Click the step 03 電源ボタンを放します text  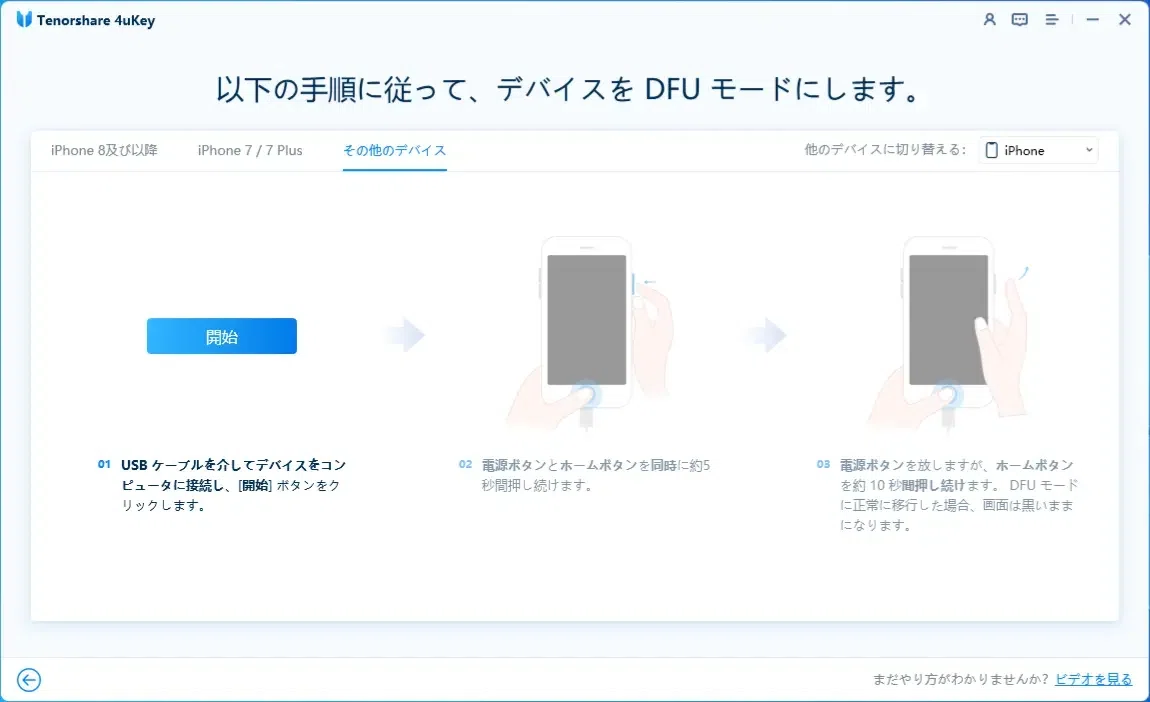[x=959, y=494]
